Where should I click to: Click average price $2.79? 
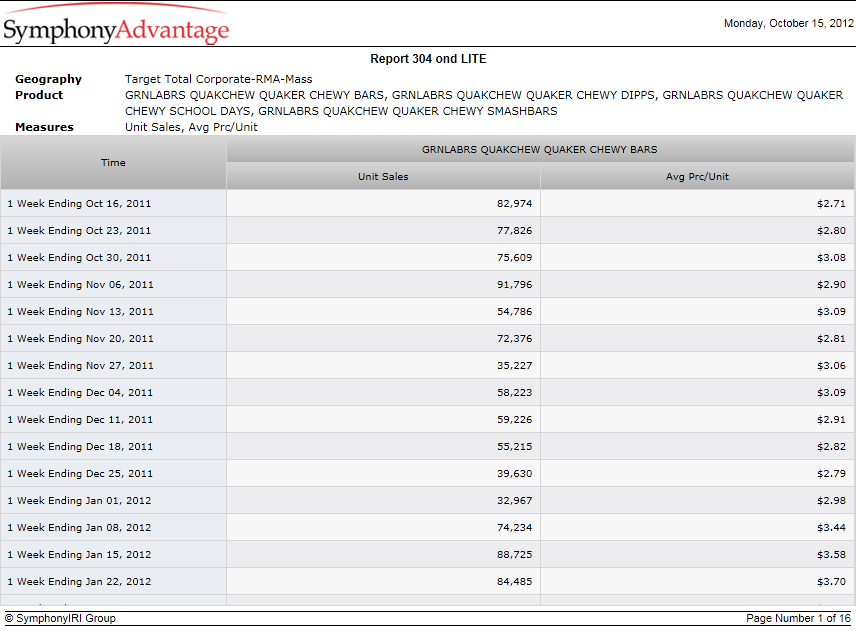[x=831, y=474]
